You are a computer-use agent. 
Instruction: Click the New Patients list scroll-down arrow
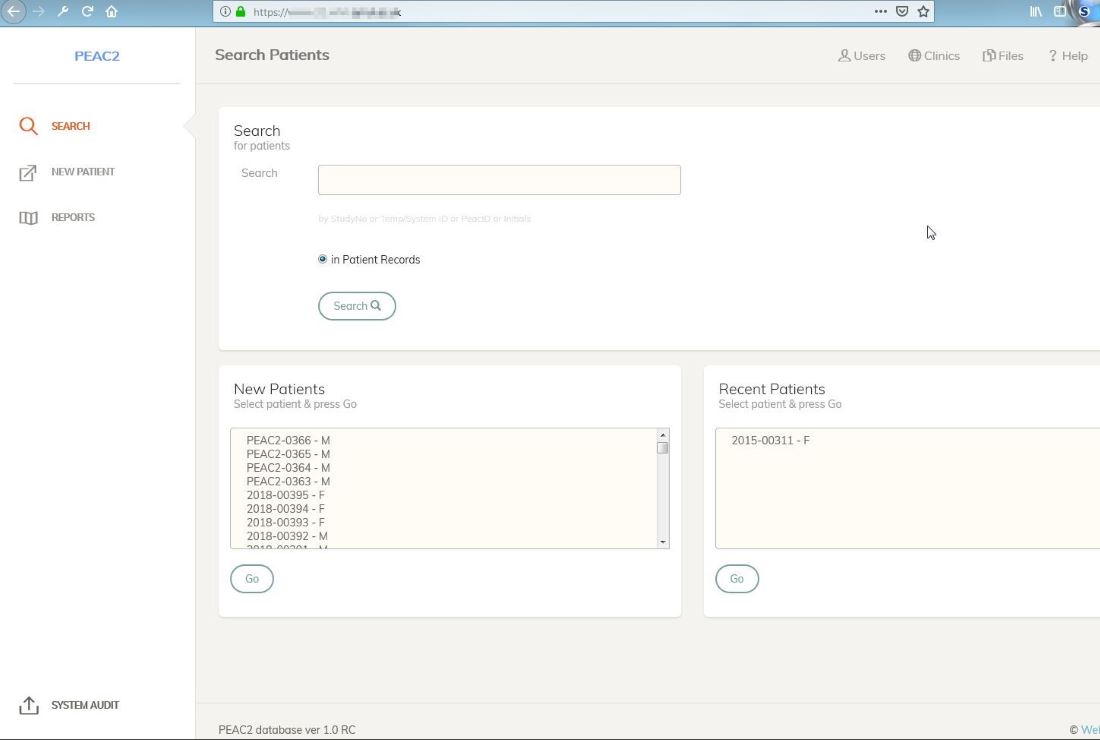(662, 542)
